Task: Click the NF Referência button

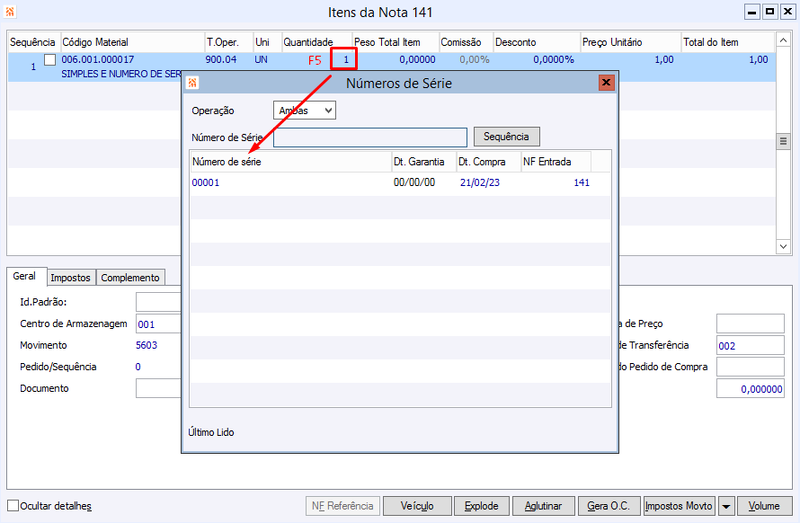Action: click(x=343, y=506)
